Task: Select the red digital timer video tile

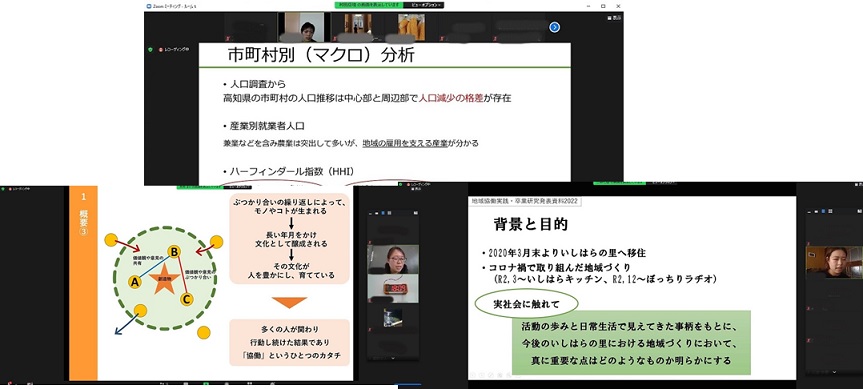Action: pos(393,288)
